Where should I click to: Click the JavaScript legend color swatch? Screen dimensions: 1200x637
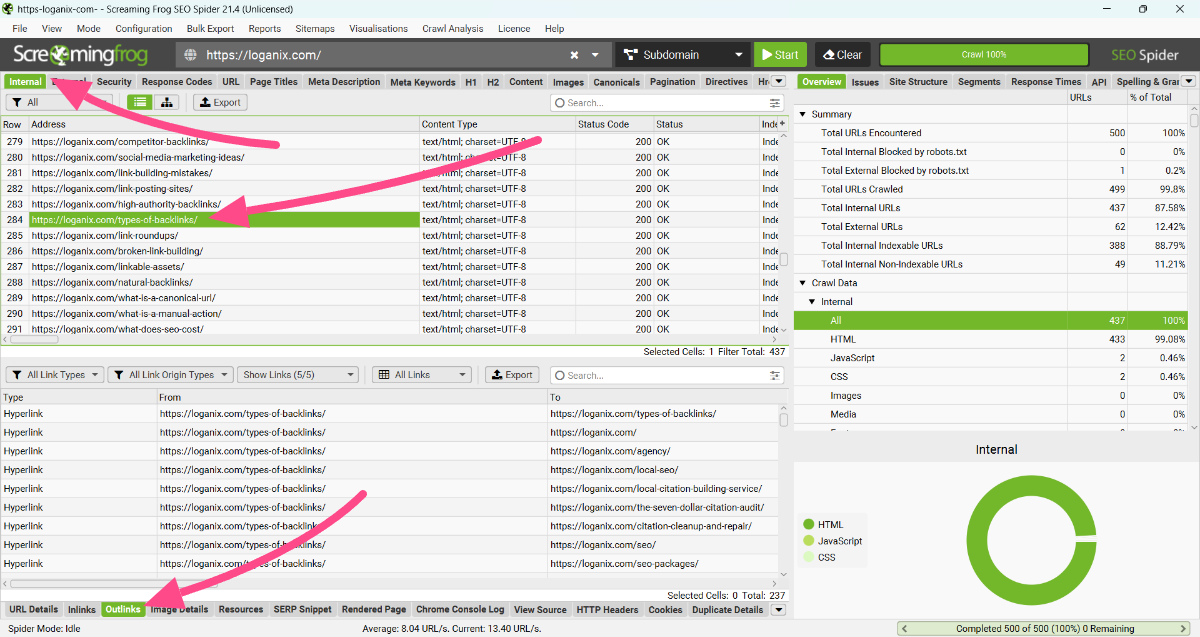[808, 541]
